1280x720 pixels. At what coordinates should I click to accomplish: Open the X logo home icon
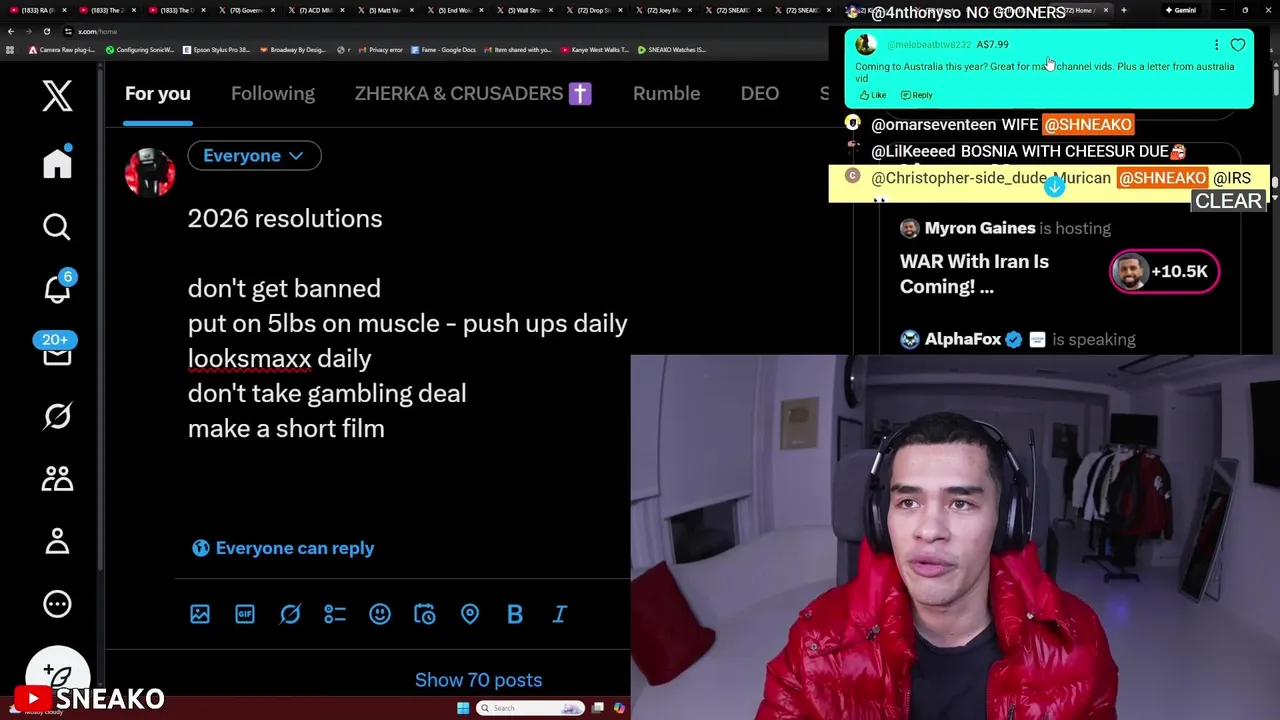[x=57, y=96]
